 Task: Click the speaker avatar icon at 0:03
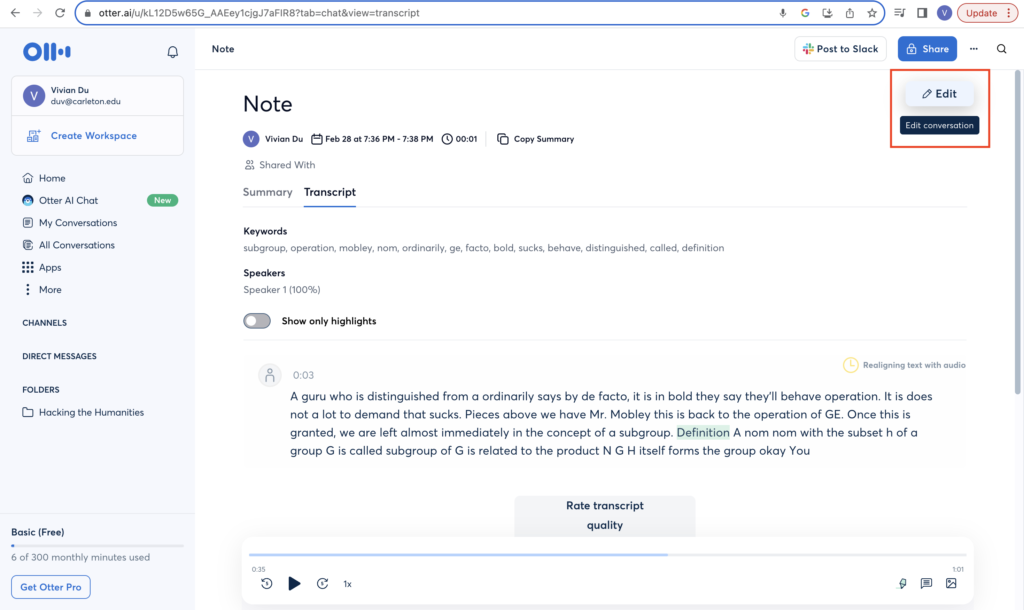(269, 375)
